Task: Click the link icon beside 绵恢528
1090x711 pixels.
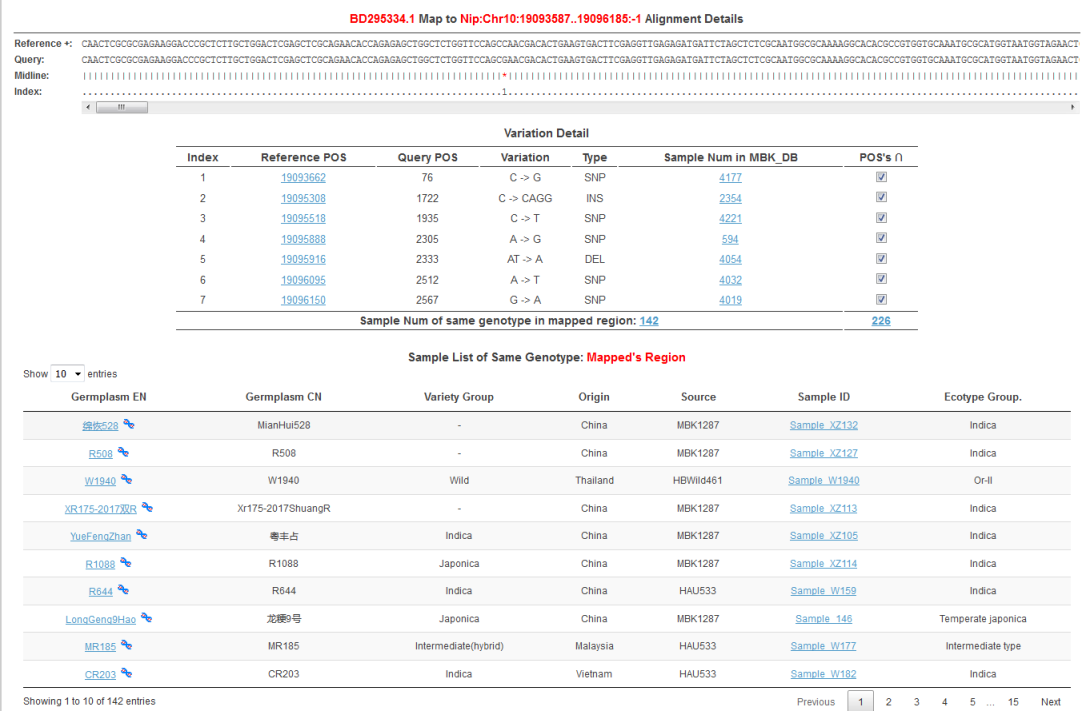Action: [129, 424]
